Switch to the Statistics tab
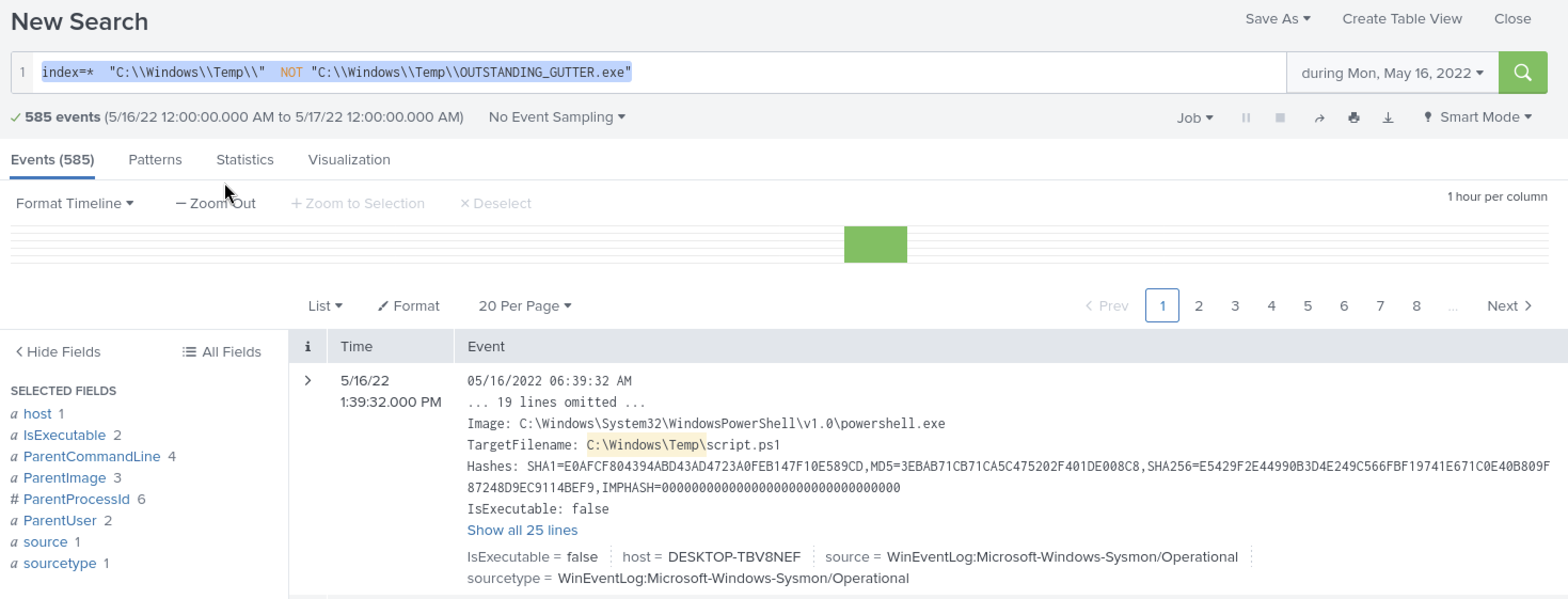This screenshot has height=599, width=1568. click(x=244, y=160)
